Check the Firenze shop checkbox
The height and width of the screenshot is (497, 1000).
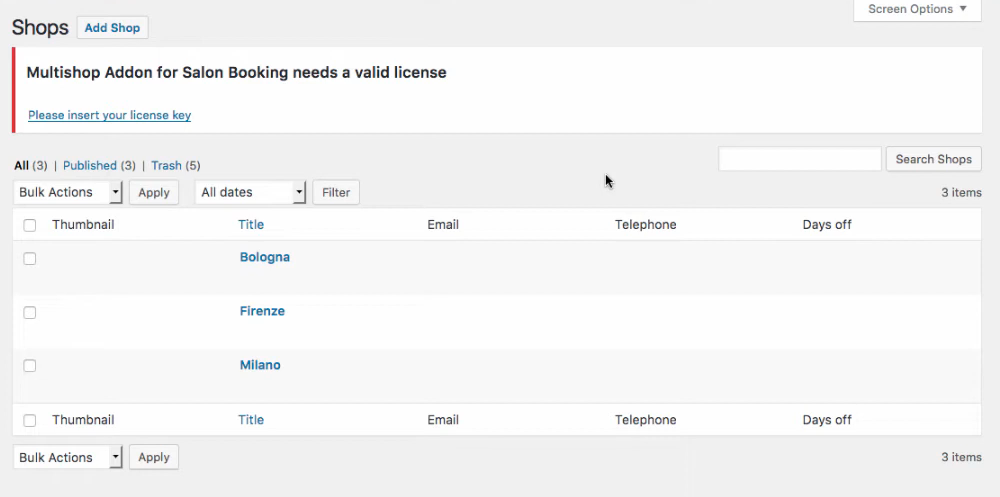coord(30,312)
